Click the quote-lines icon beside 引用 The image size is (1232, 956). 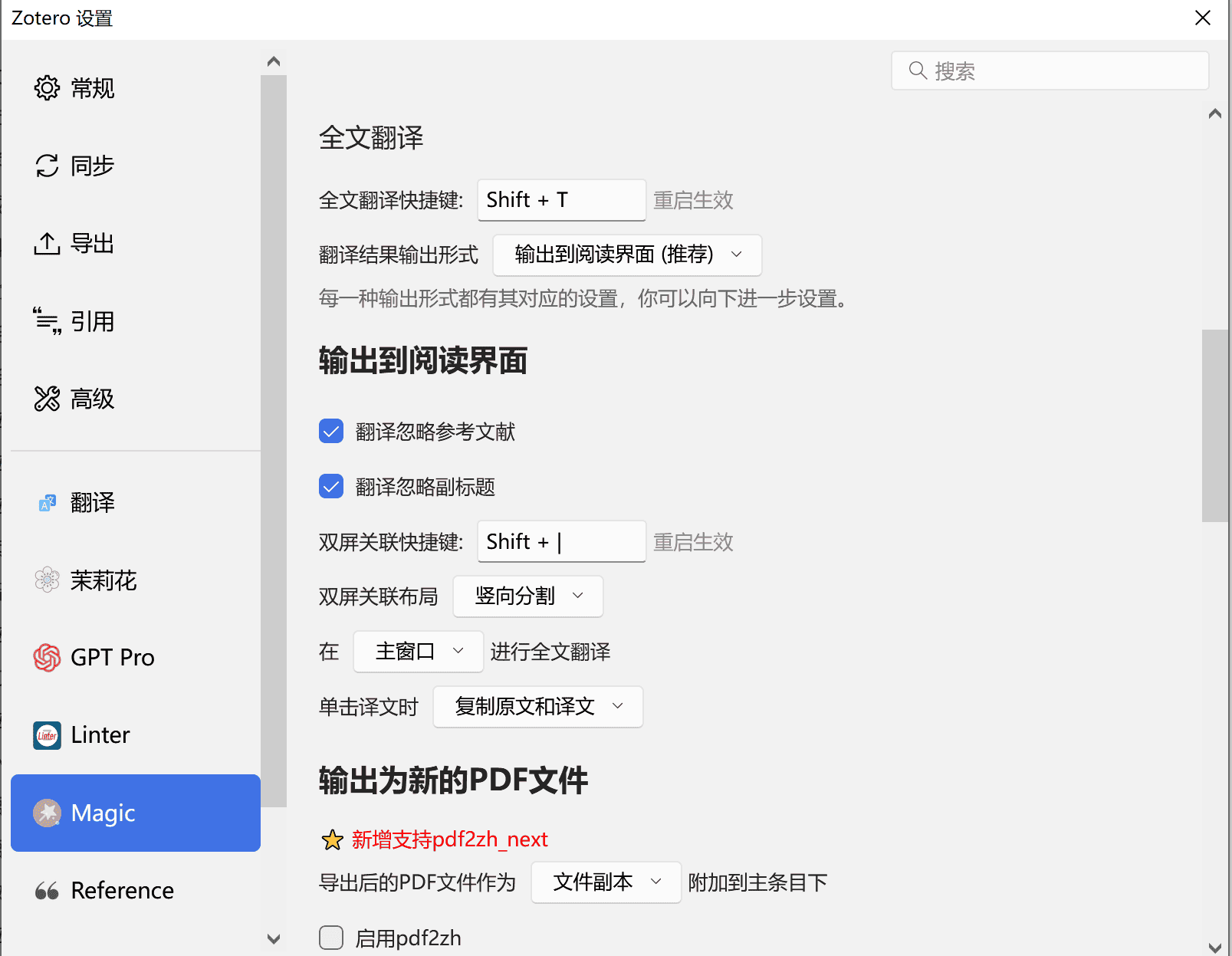click(x=47, y=321)
